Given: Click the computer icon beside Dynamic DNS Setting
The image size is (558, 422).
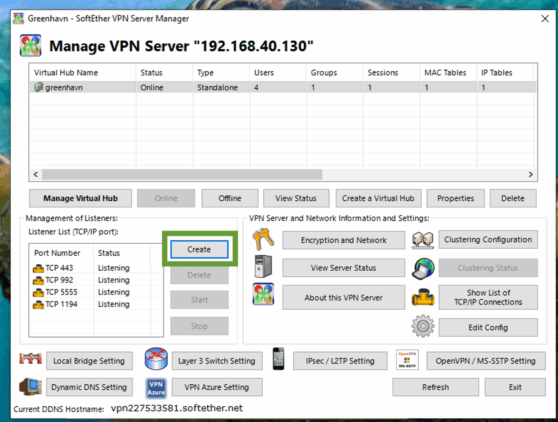Looking at the screenshot, I should 31,387.
